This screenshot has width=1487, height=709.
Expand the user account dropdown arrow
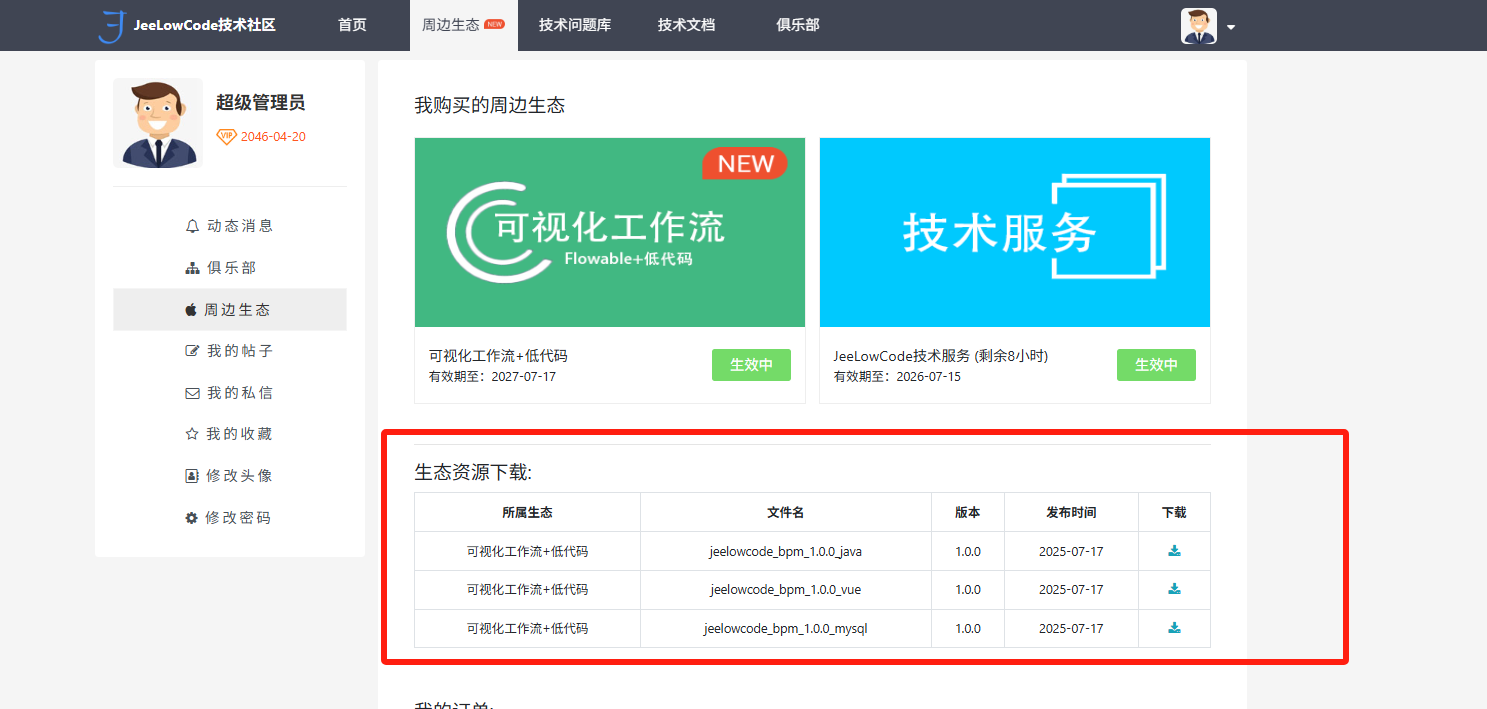(1231, 27)
